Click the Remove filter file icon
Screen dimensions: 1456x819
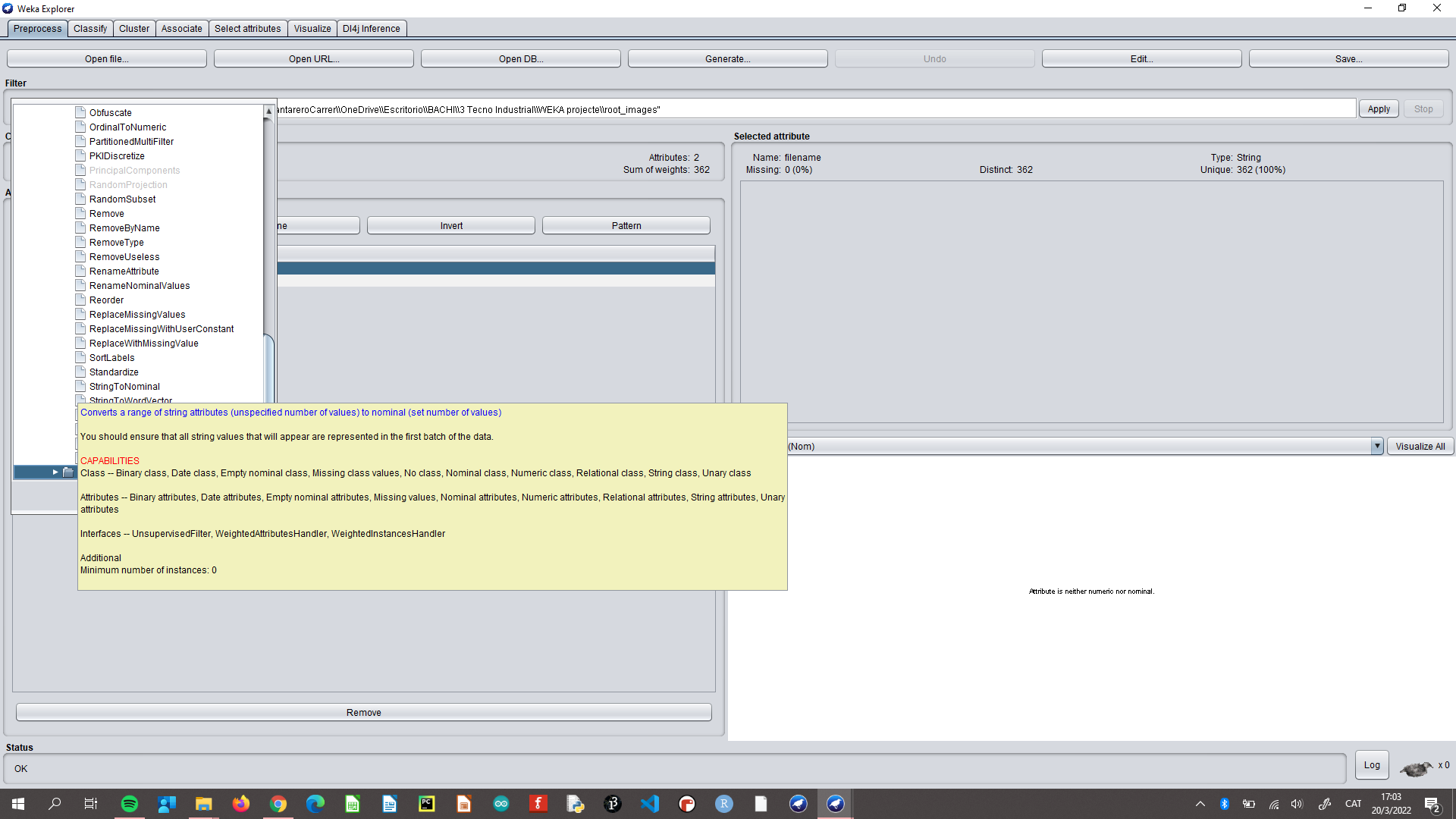80,213
